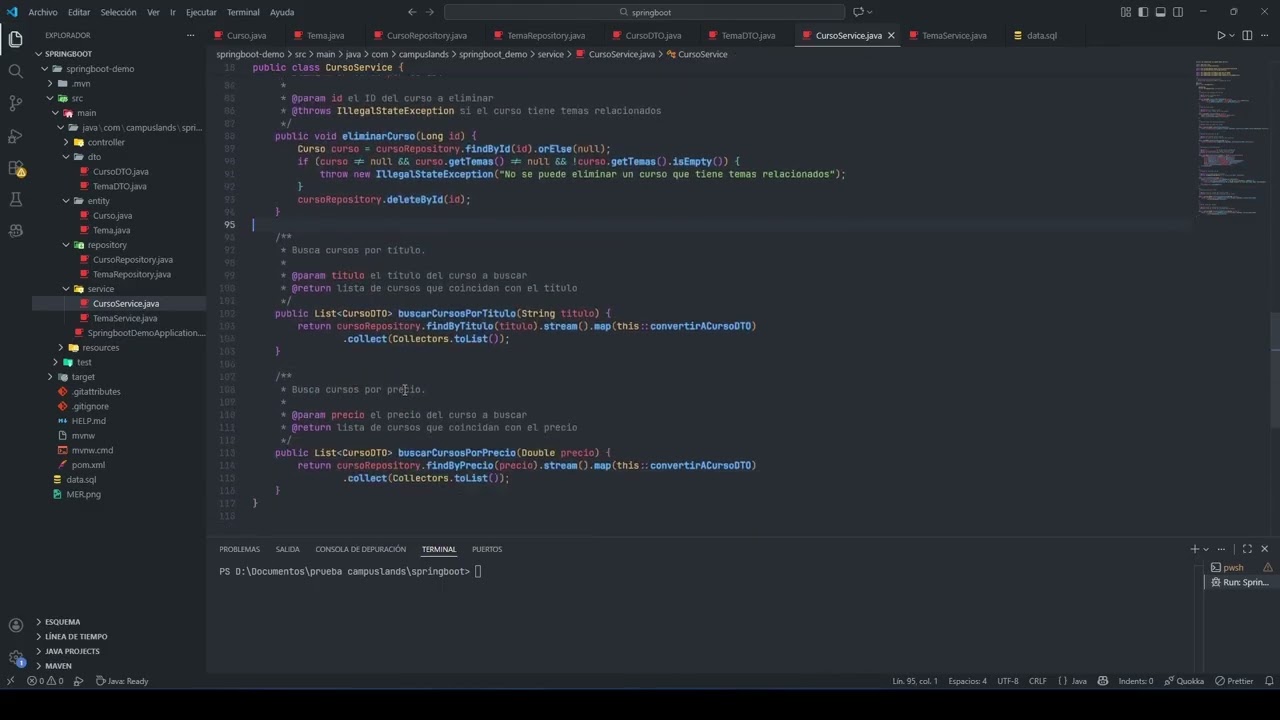
Task: Open editor more actions menu
Action: click(1264, 35)
